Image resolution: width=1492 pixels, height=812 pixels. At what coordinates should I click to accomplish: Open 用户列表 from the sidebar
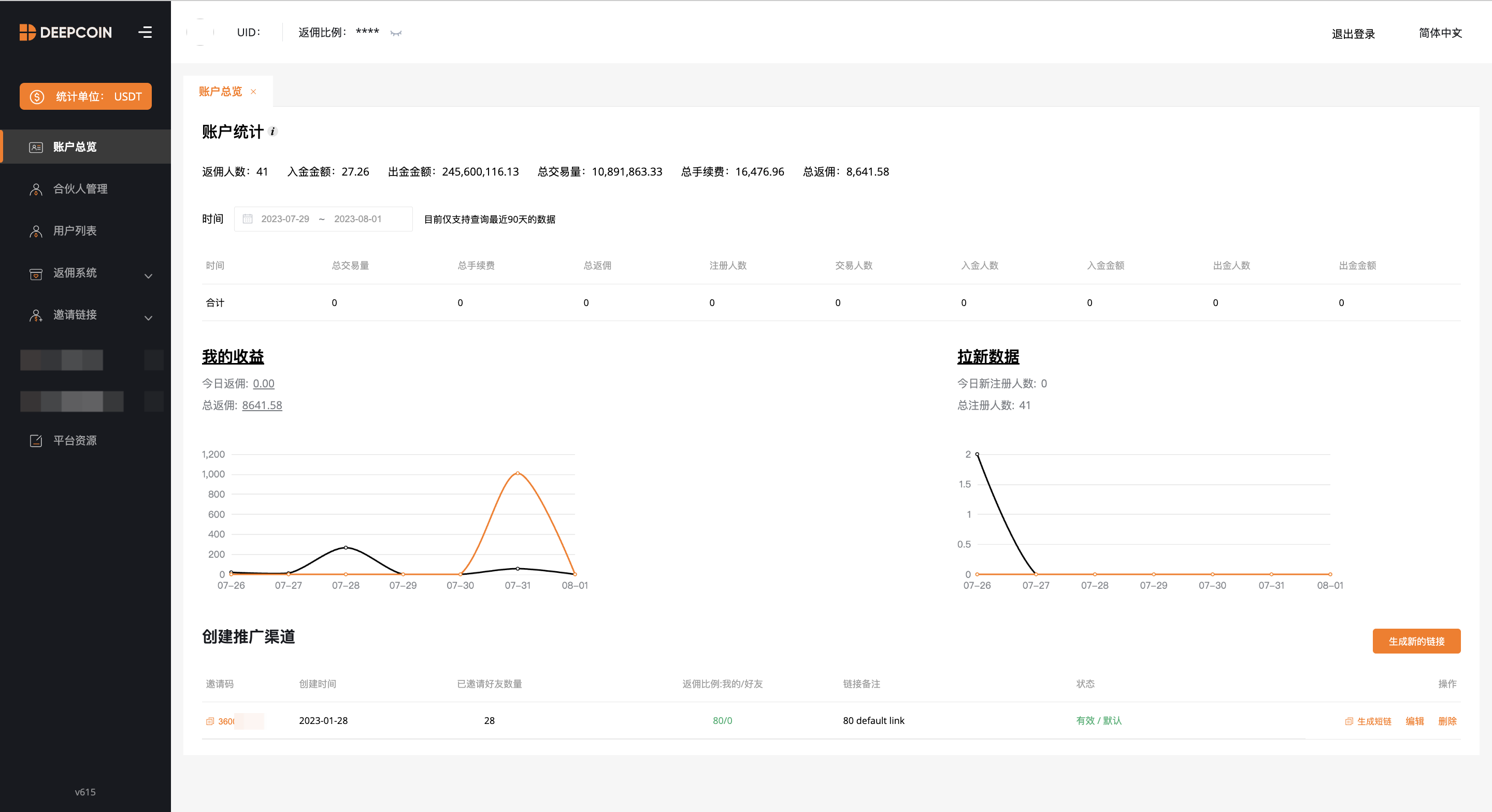click(75, 230)
